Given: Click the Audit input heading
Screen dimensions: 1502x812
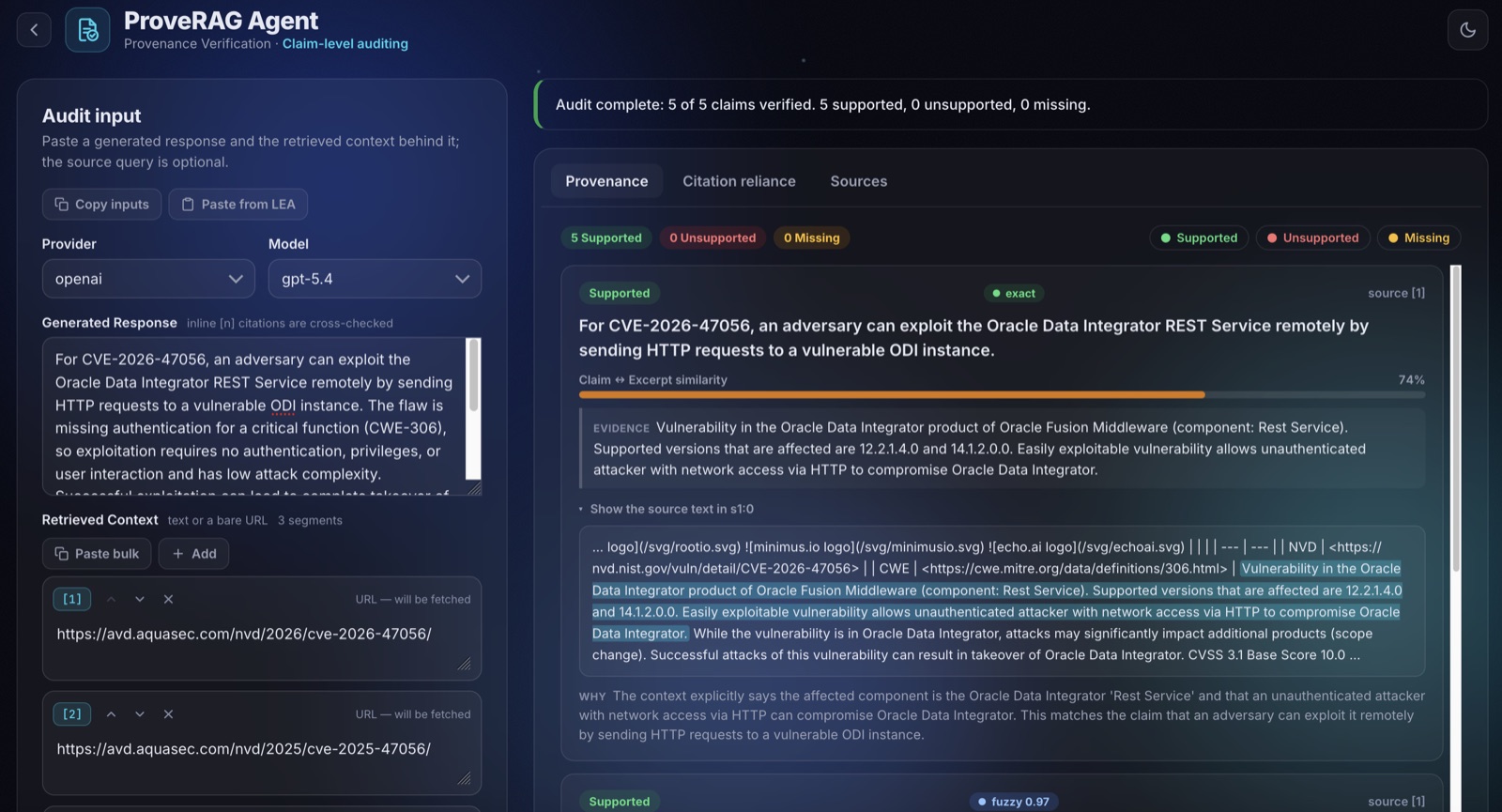Looking at the screenshot, I should (x=91, y=115).
